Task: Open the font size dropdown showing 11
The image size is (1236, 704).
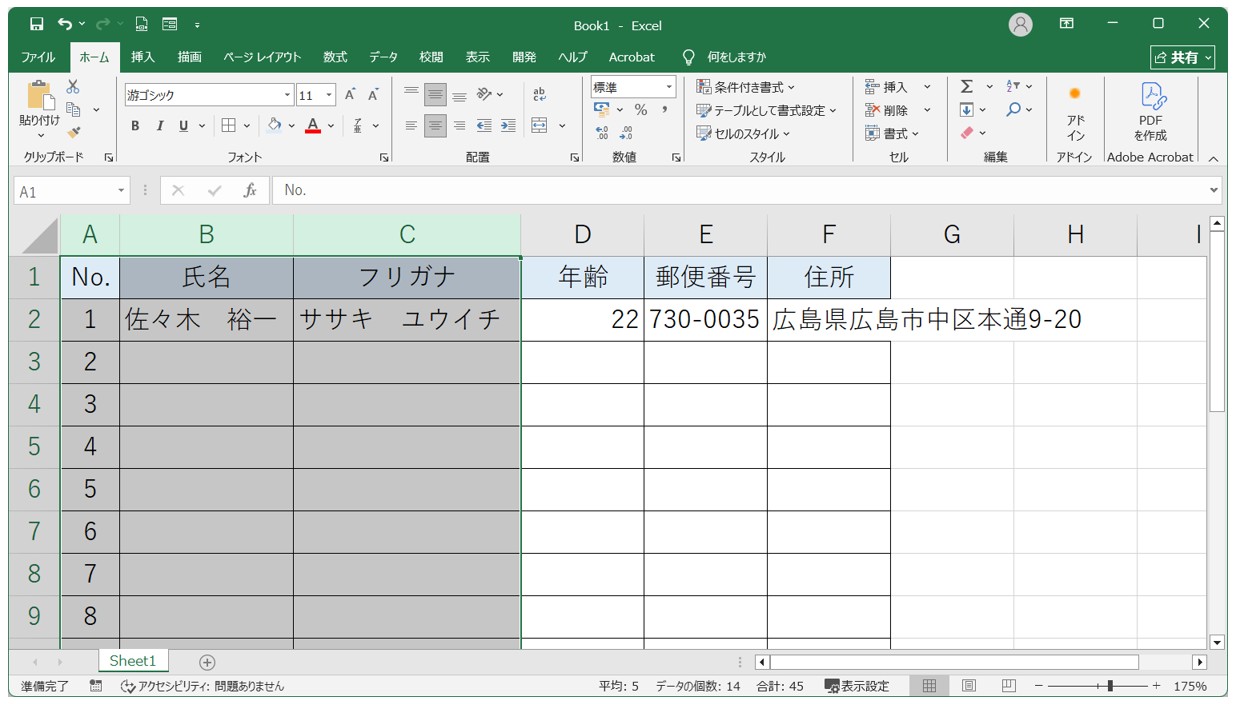Action: tap(330, 96)
